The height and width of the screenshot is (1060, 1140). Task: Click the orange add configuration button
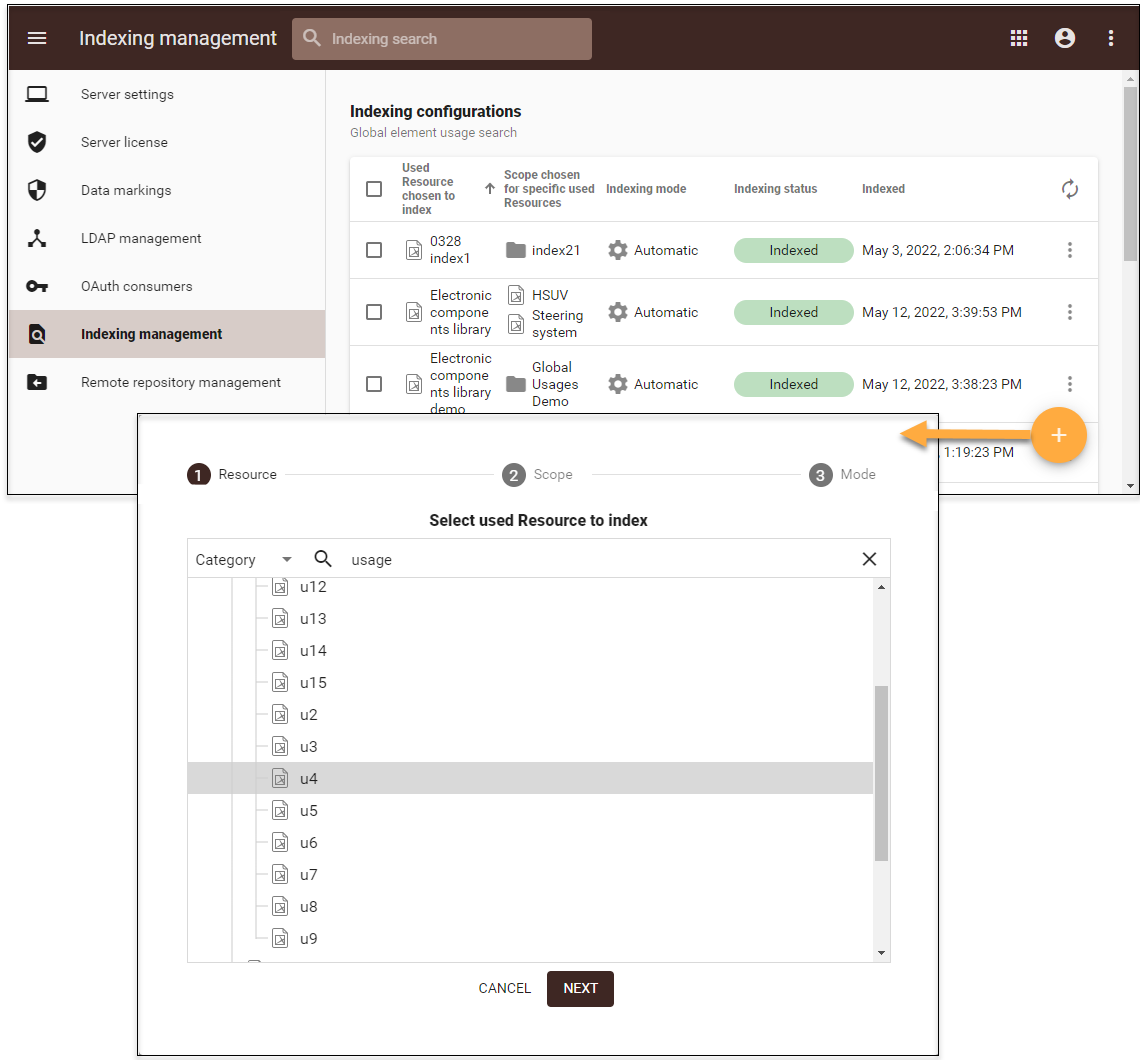(x=1059, y=435)
